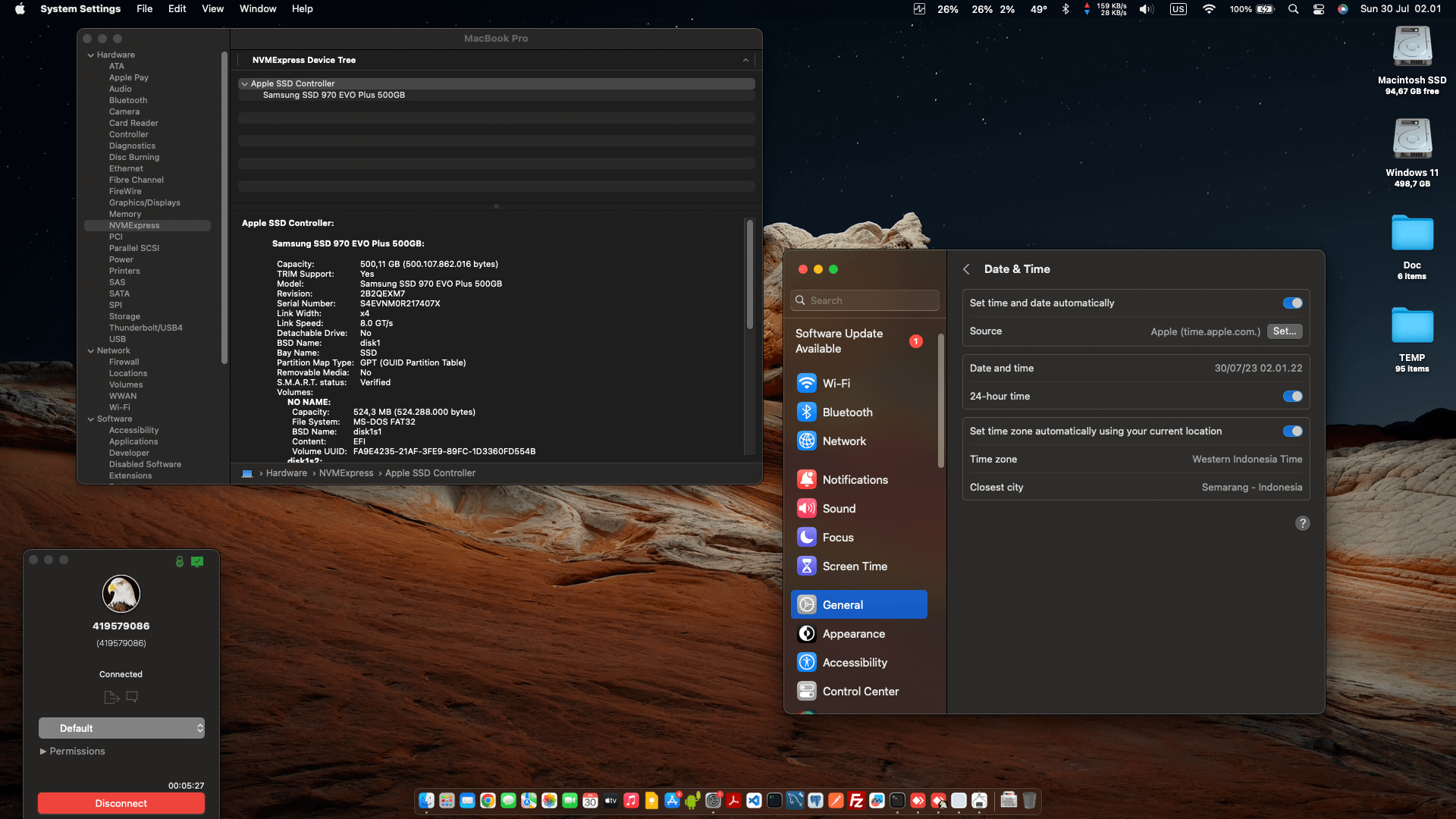
Task: Open Software Update Available notice
Action: pos(859,341)
